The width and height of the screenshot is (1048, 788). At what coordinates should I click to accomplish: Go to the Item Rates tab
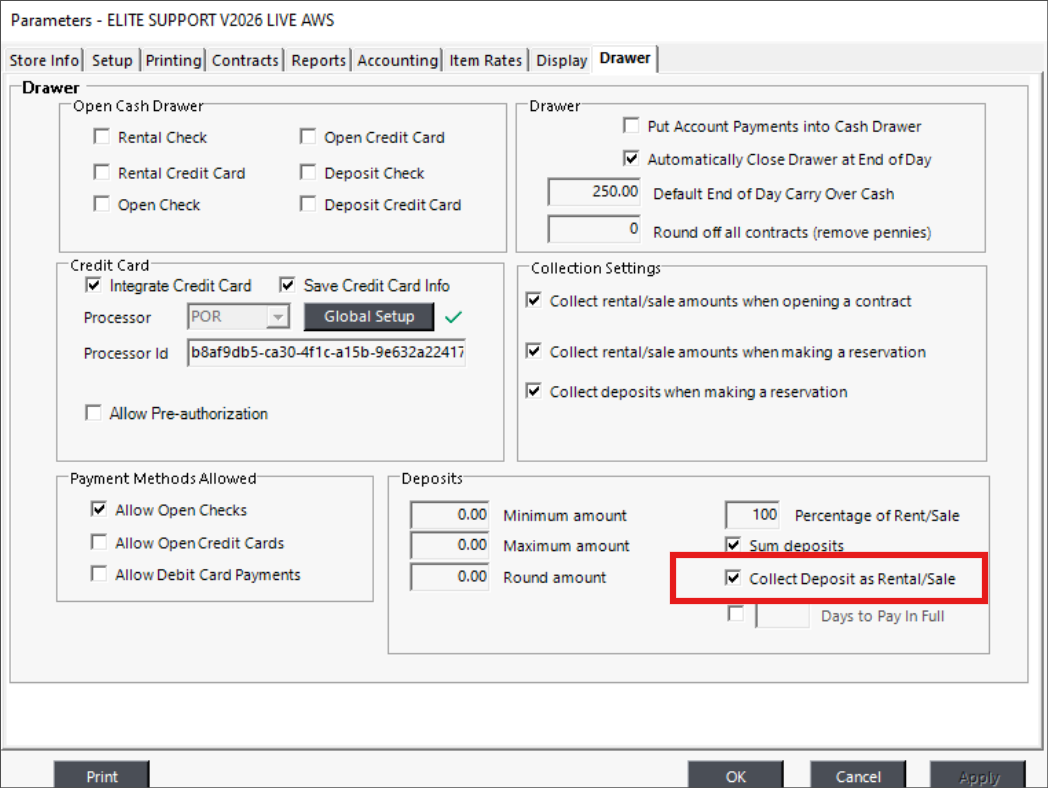(x=485, y=60)
